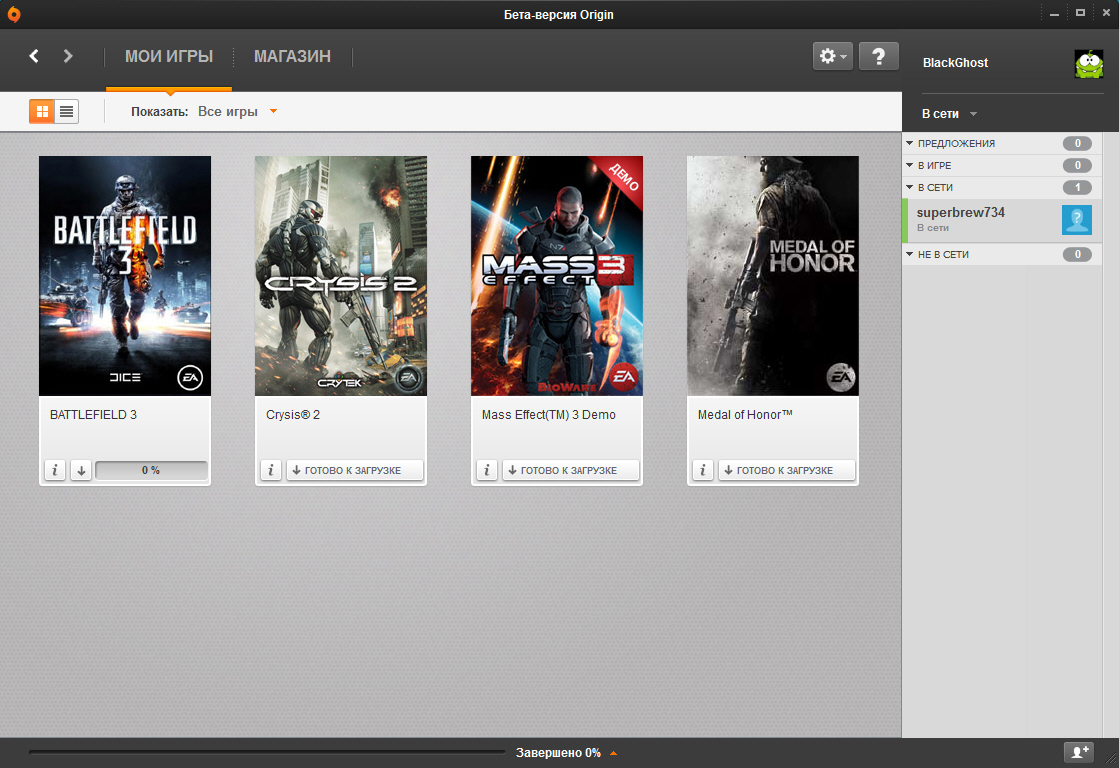Show info for BATTLEFIELD 3
Image resolution: width=1119 pixels, height=768 pixels.
pos(55,470)
